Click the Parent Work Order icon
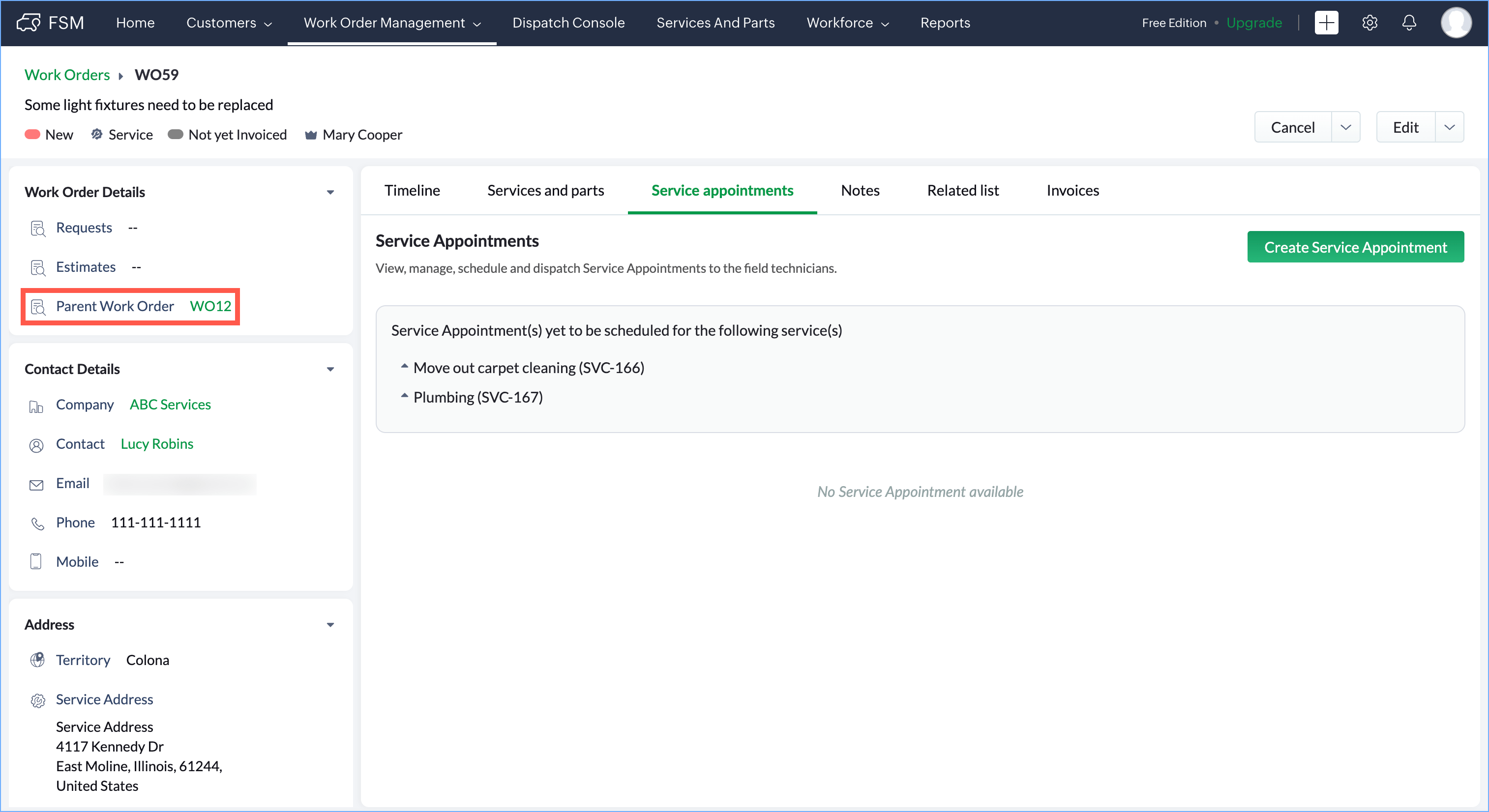Screen dimensions: 1489x812 pos(37,307)
